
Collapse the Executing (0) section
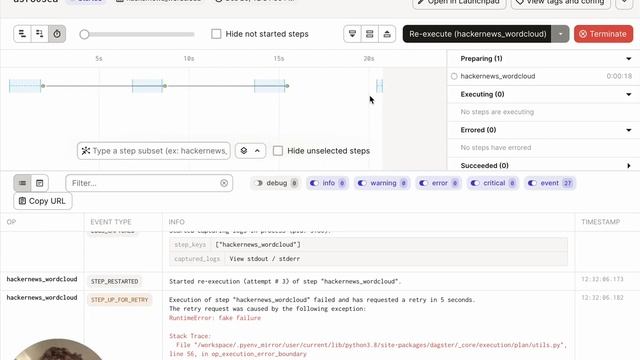[x=629, y=94]
